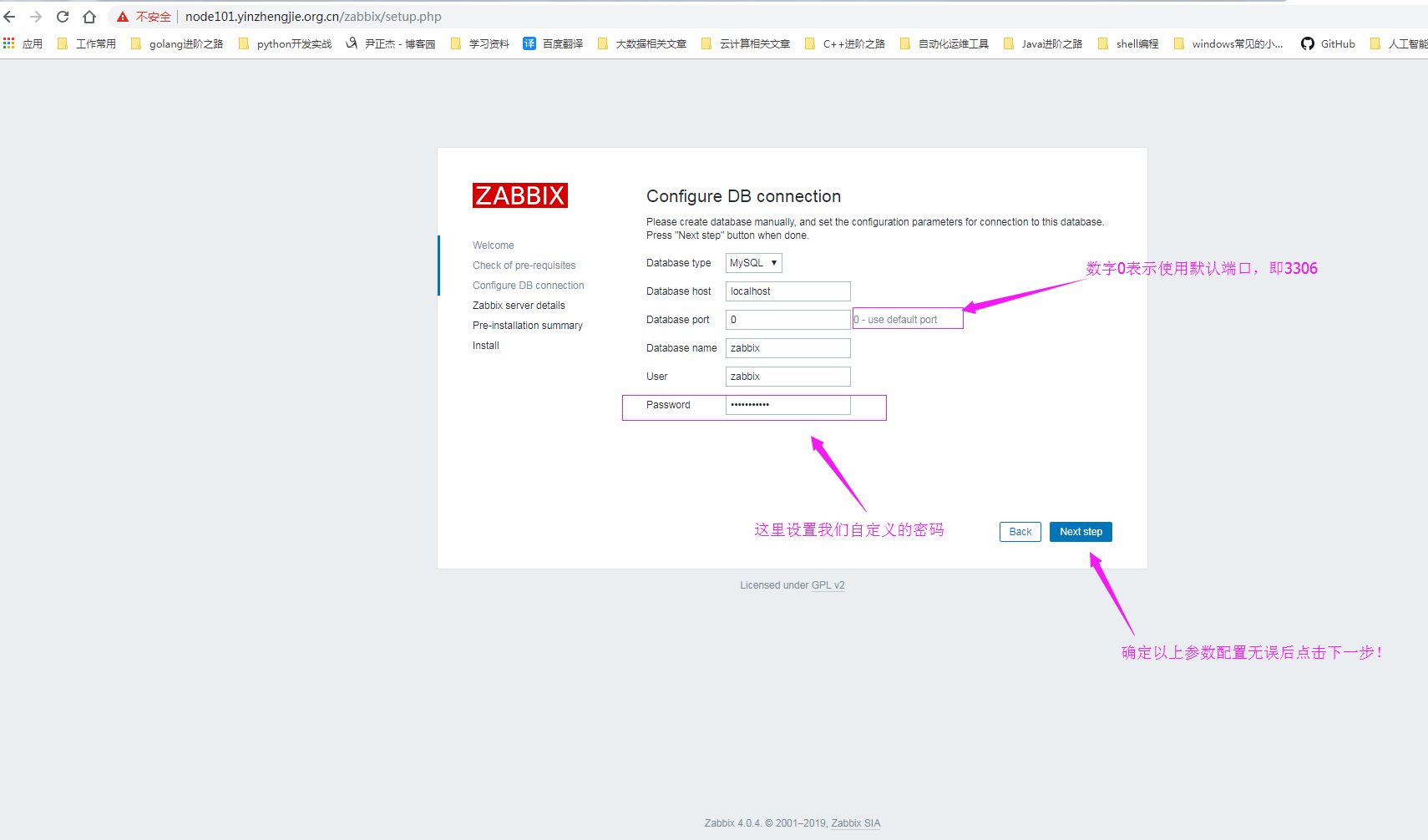
Task: Open the golang进阶之路 bookmark folder
Action: [x=177, y=43]
